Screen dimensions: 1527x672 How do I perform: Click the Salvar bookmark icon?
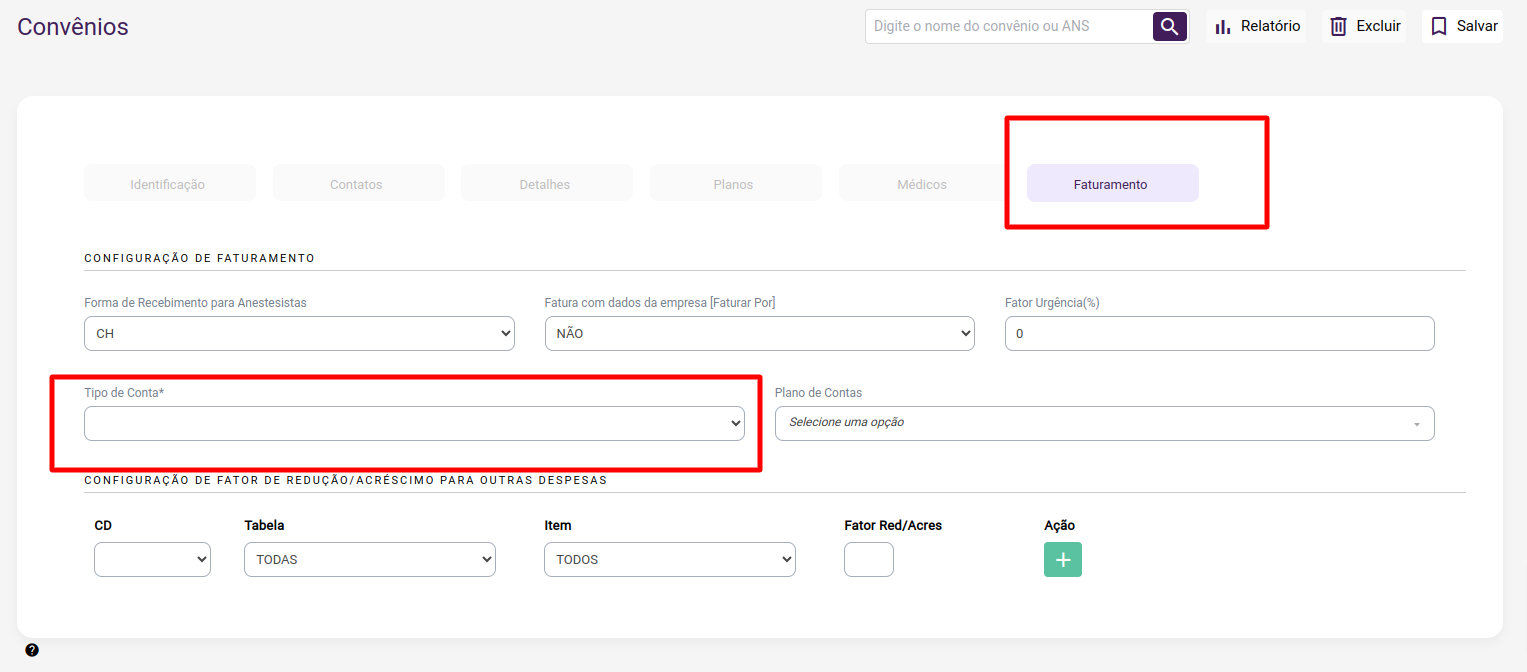1438,27
